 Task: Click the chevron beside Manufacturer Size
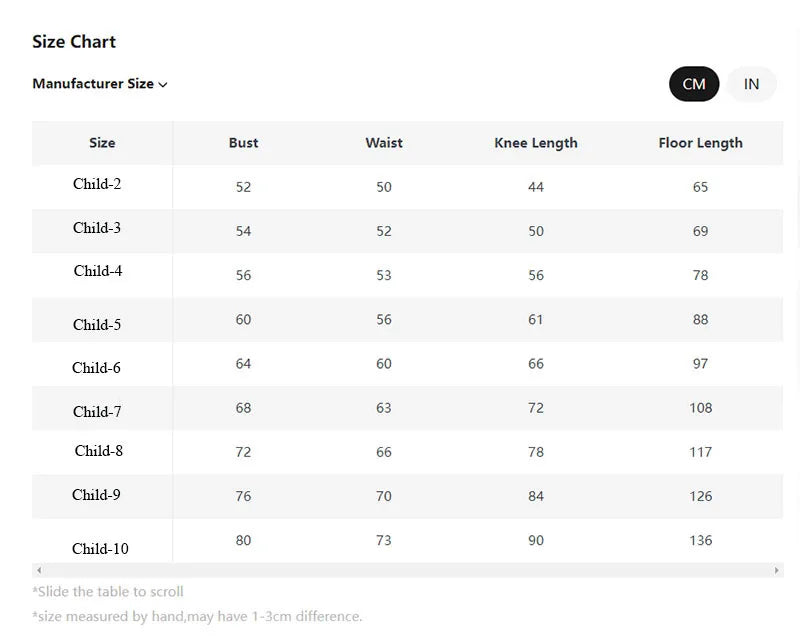(x=163, y=85)
